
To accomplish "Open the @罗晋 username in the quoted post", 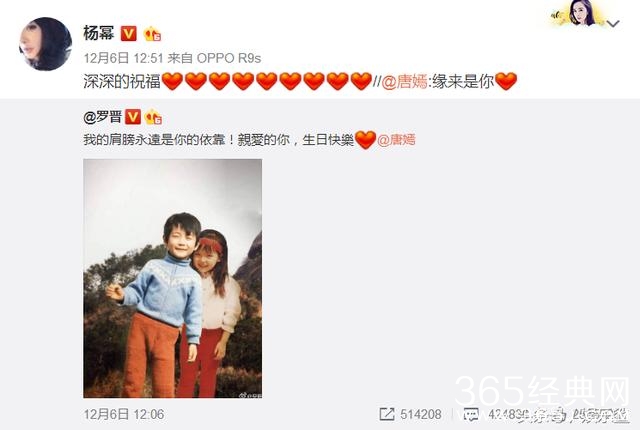I will pos(102,117).
